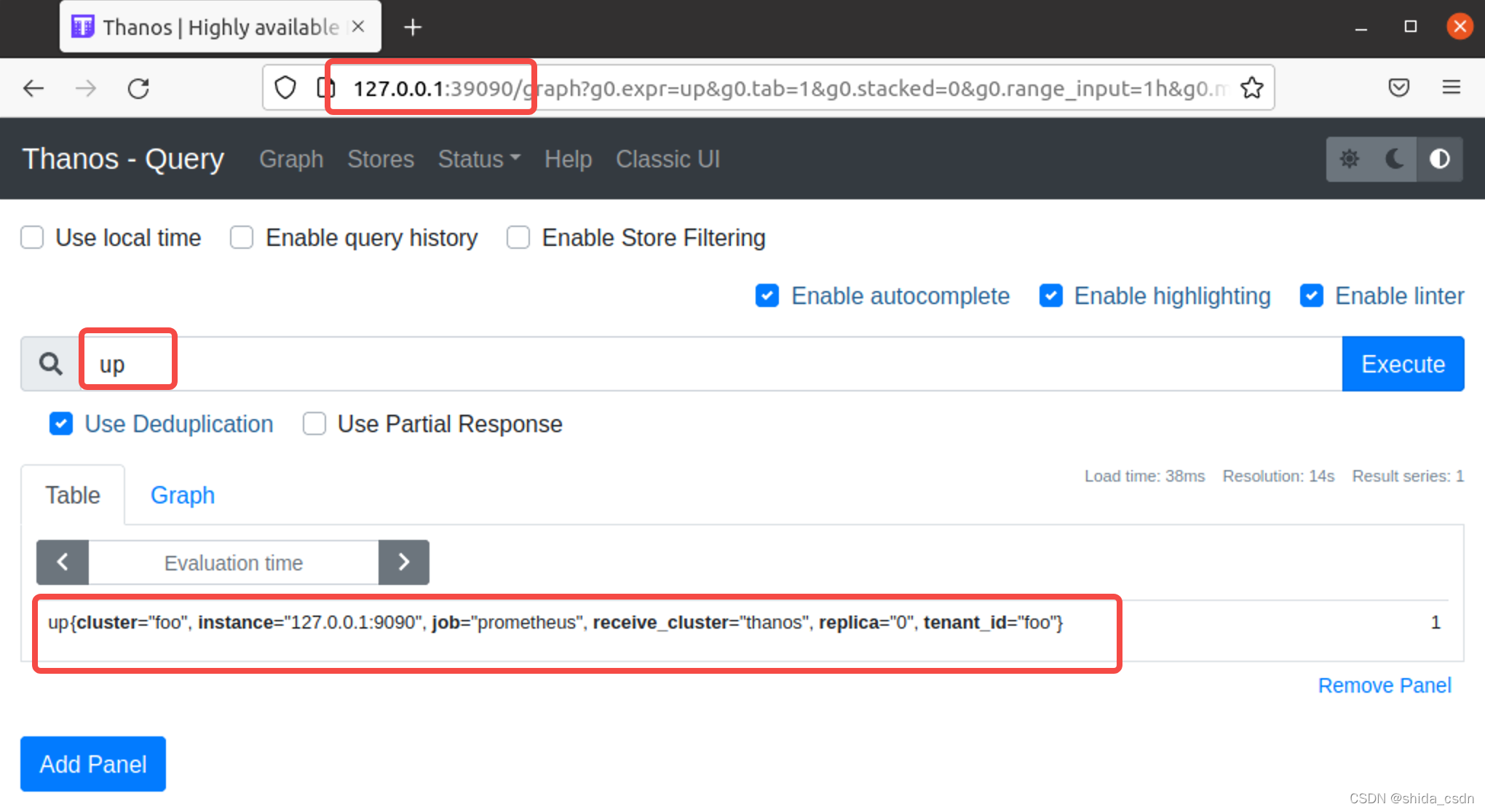Maximize the browser window

pyautogui.click(x=1411, y=27)
